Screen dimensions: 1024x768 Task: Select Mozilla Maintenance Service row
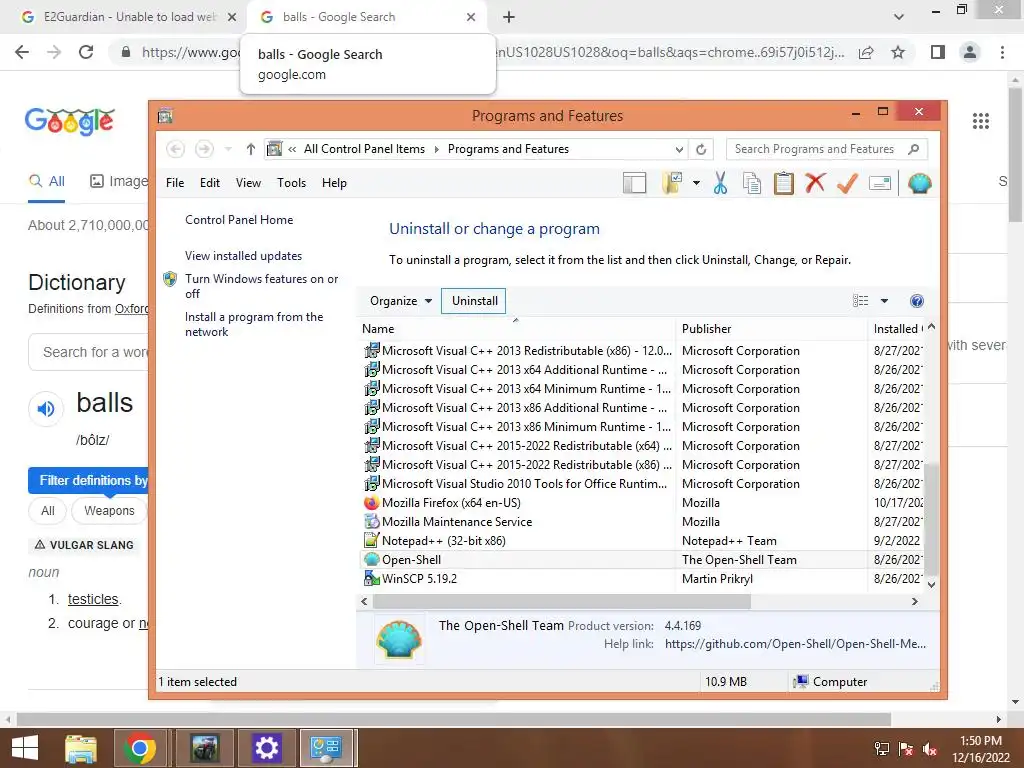643,522
